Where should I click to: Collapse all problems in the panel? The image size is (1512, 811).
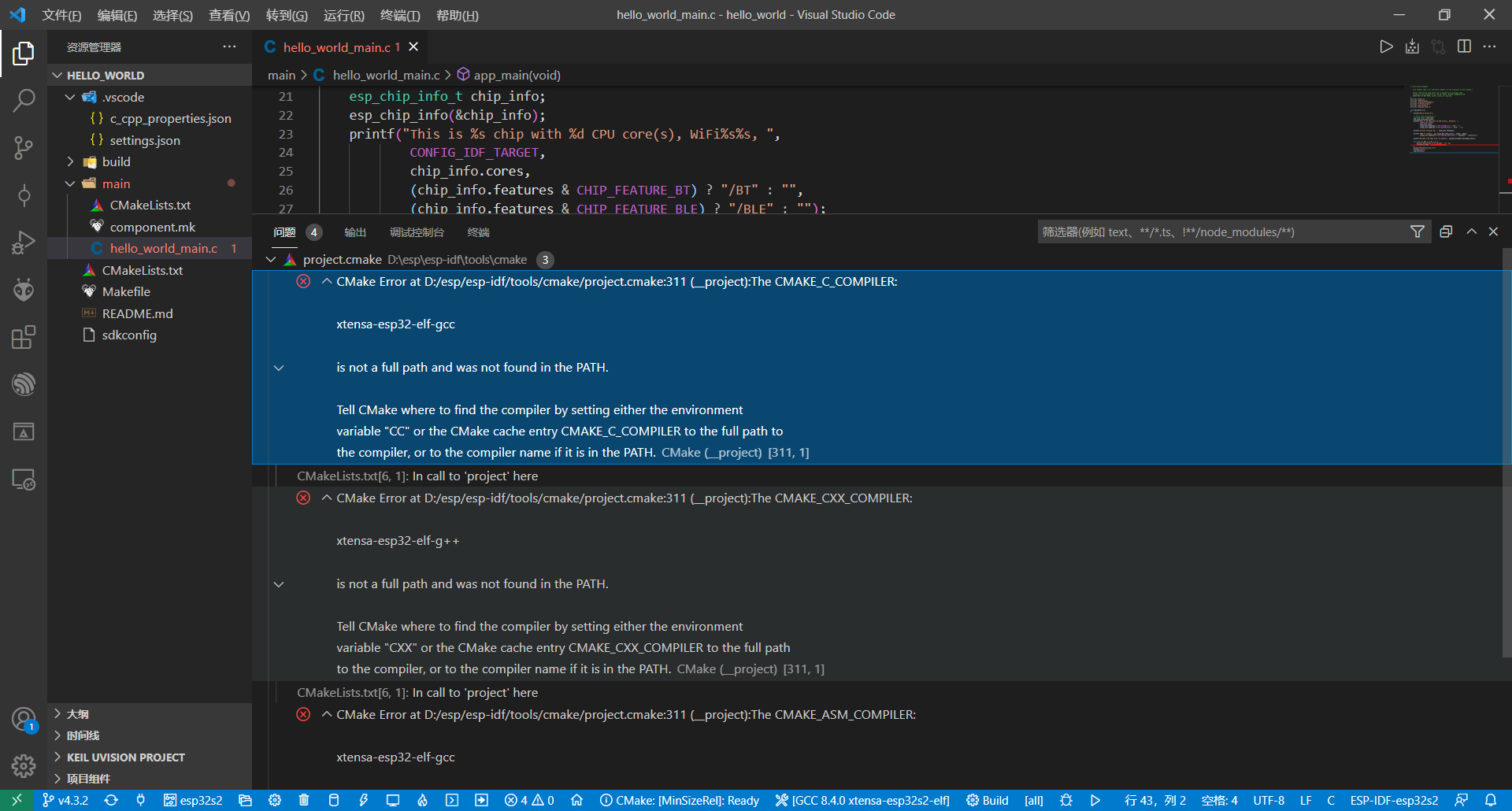(1446, 231)
